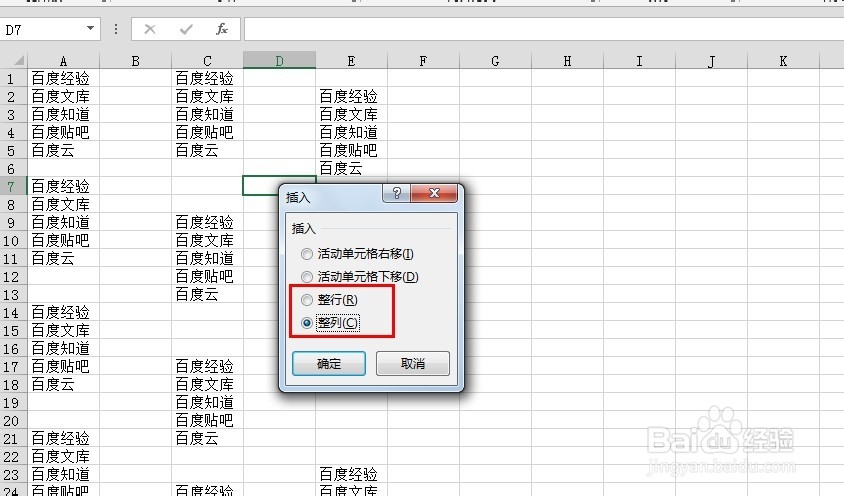844x496 pixels.
Task: Click the Insert dialog help question-mark button
Action: tap(397, 193)
